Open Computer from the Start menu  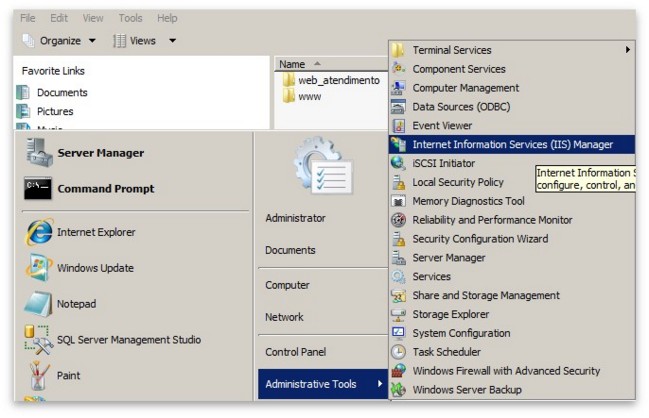(287, 285)
